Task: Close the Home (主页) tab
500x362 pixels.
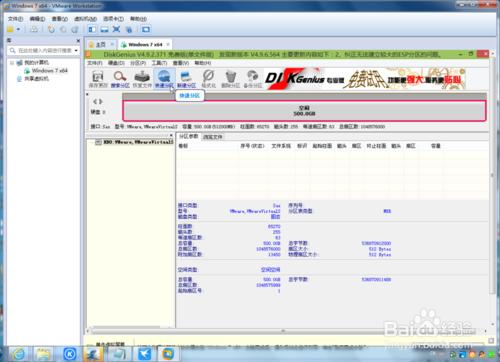Action: (x=112, y=44)
